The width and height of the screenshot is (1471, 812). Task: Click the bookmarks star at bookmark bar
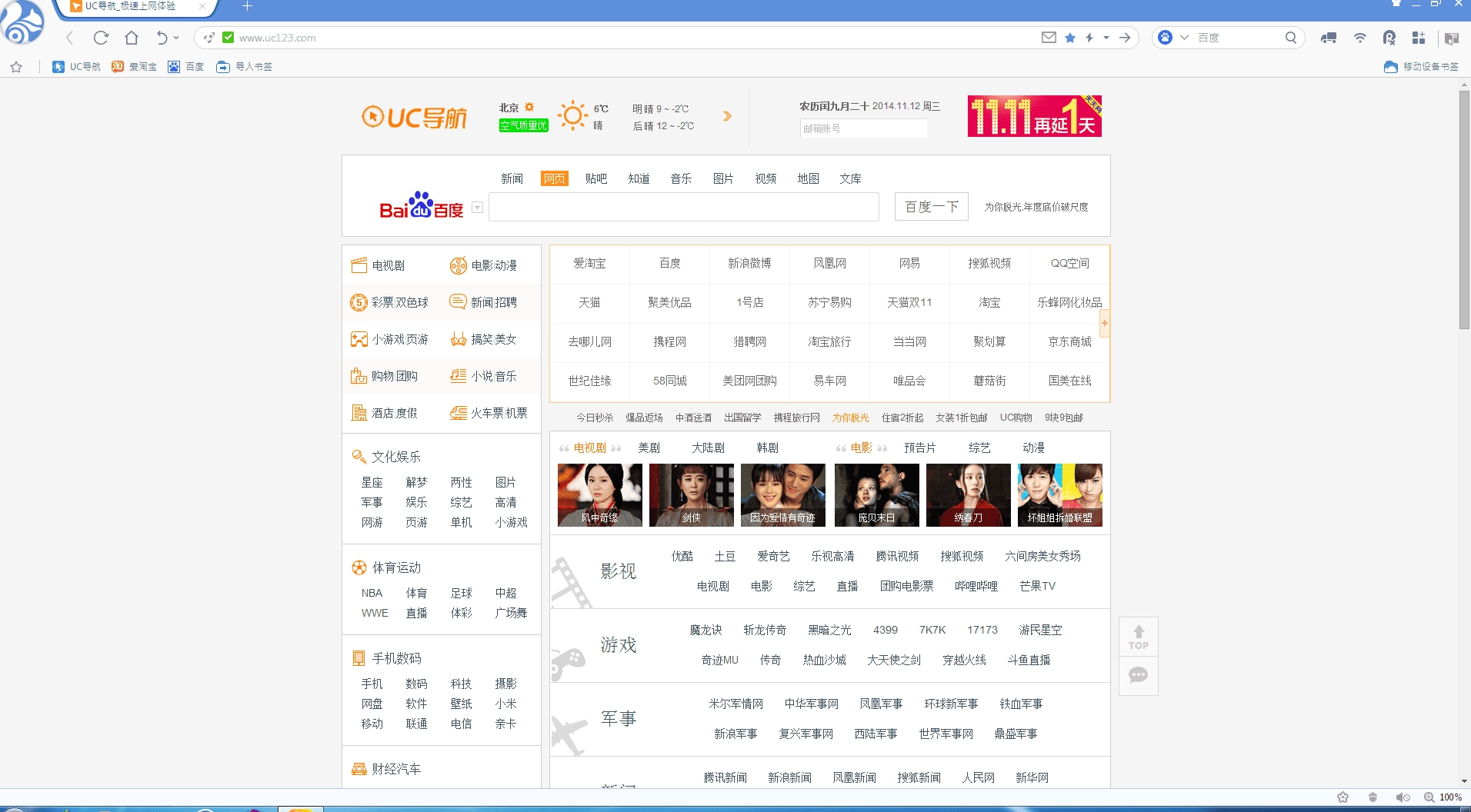[x=16, y=67]
